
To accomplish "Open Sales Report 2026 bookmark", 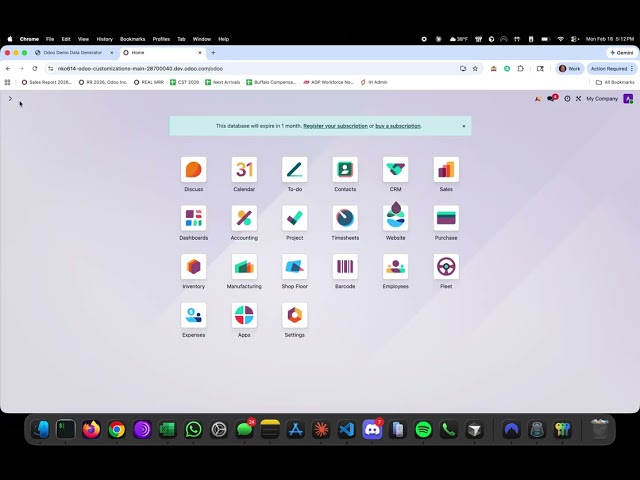I will coord(47,82).
